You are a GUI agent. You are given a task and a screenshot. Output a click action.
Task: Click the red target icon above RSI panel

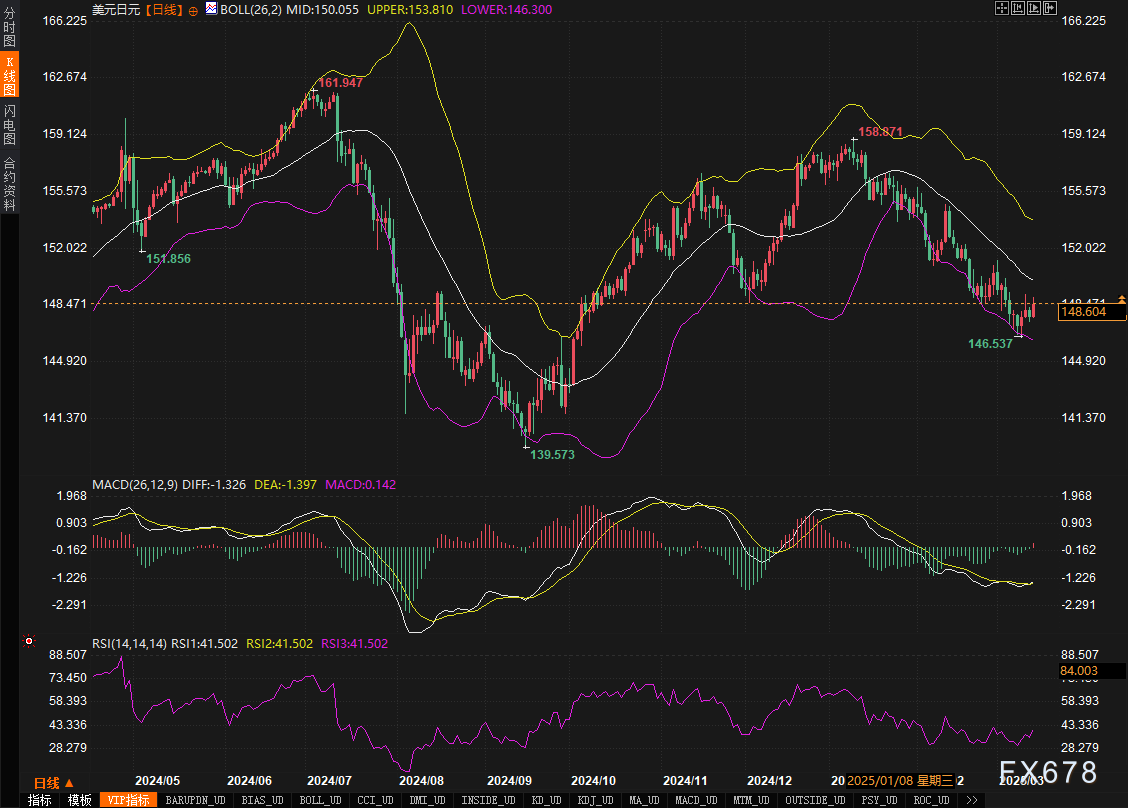tap(29, 640)
